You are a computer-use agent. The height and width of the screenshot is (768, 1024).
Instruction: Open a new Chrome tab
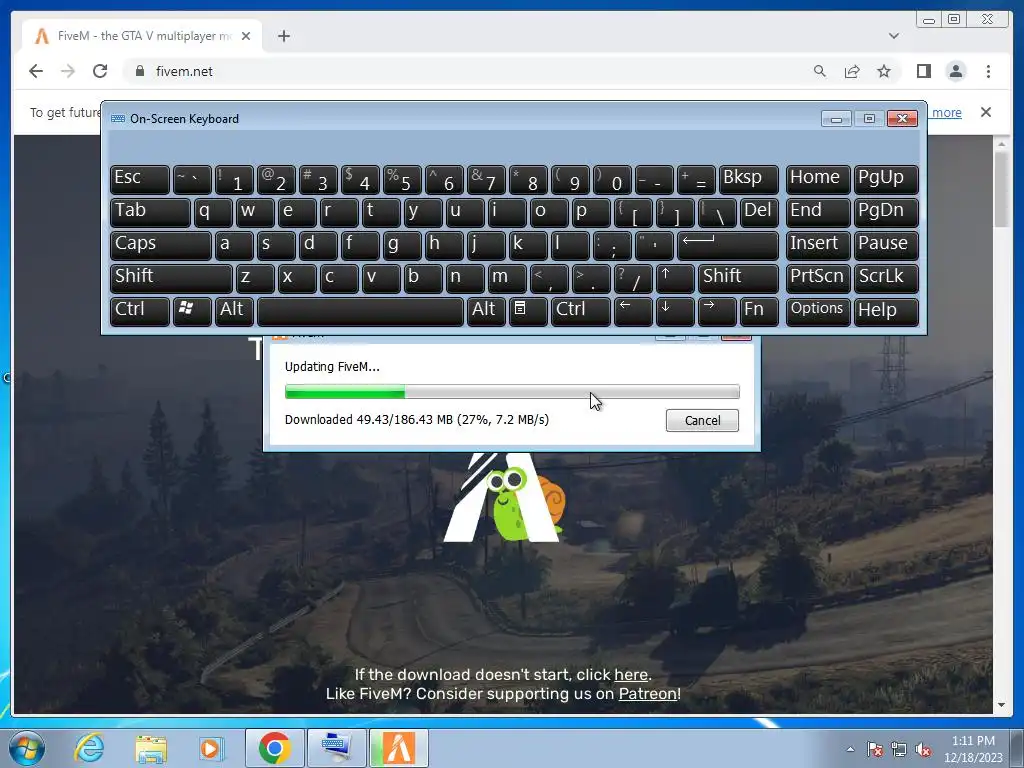[x=283, y=36]
